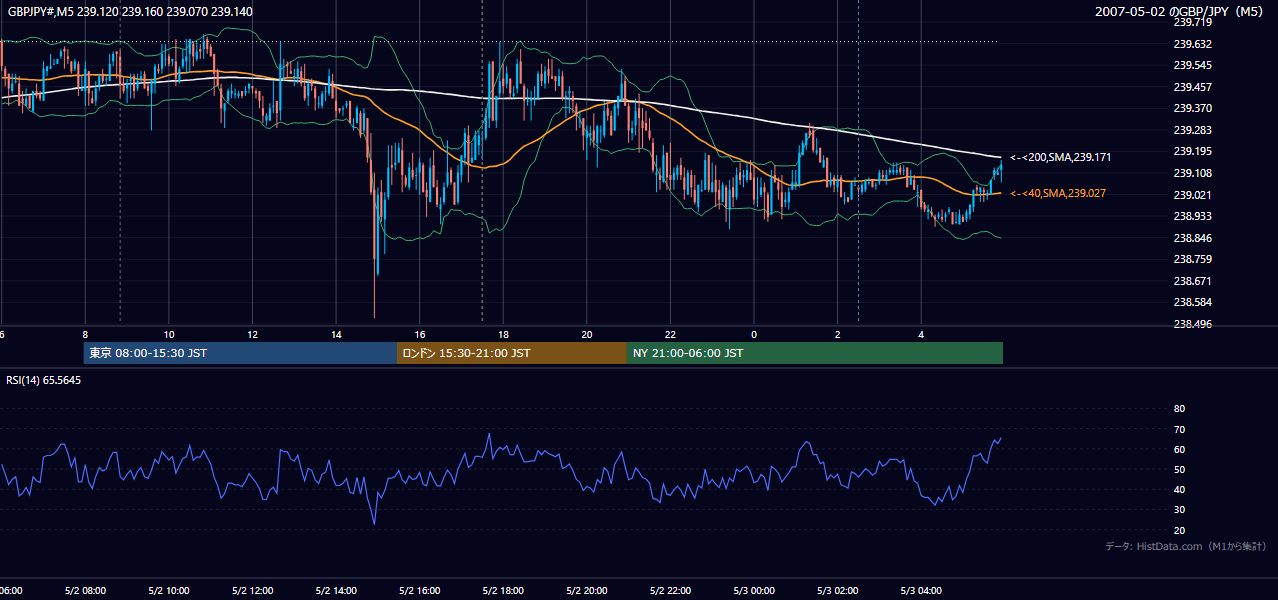Click hour 12 on the price chart axis
This screenshot has height=600, width=1278.
coord(253,335)
